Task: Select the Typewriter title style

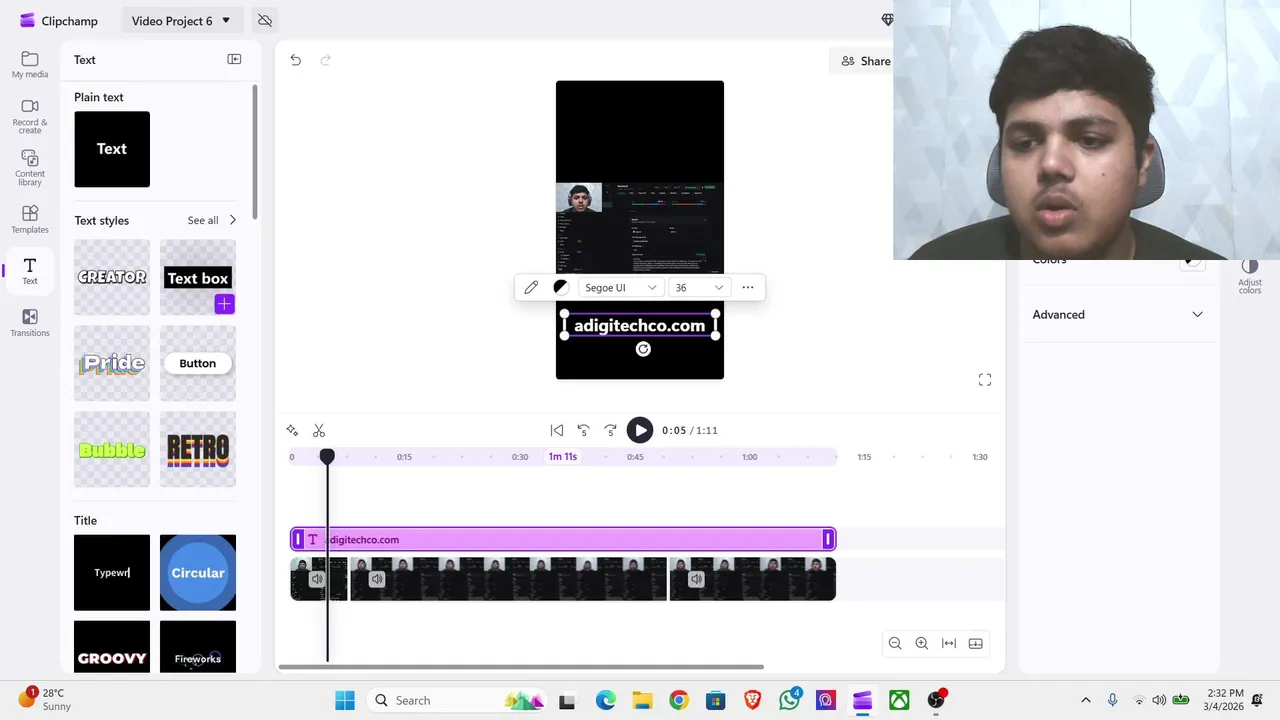Action: tap(112, 572)
